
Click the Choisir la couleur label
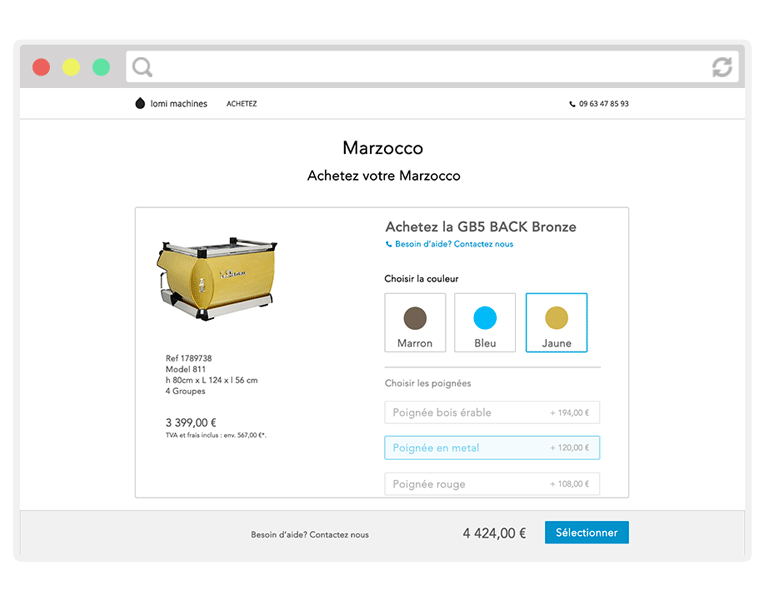click(421, 279)
